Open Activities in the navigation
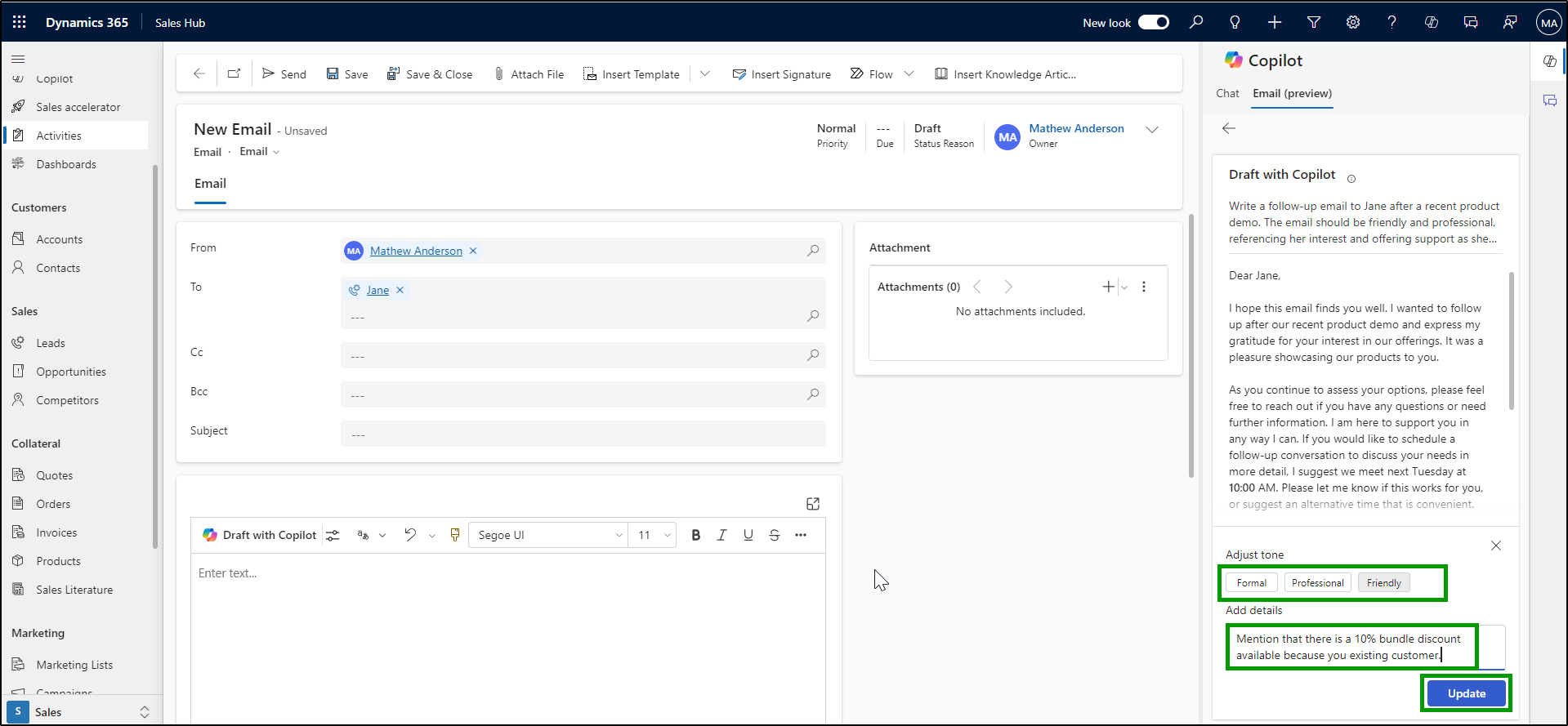Image resolution: width=1568 pixels, height=726 pixels. coord(75,136)
